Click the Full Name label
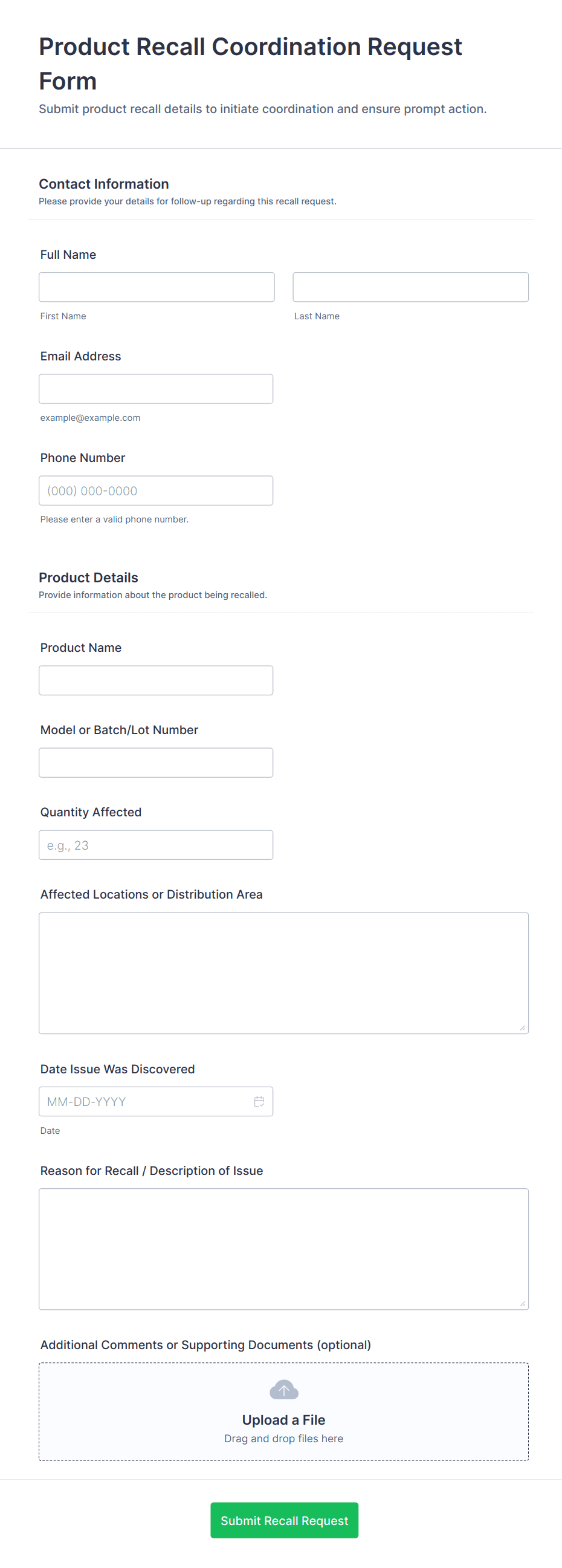This screenshot has height=1568, width=562. pyautogui.click(x=68, y=255)
